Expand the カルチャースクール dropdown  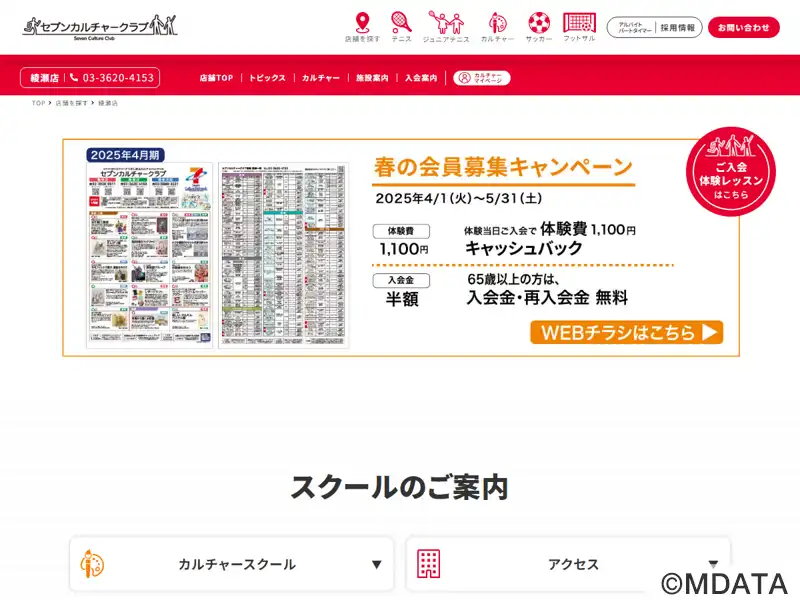point(232,564)
